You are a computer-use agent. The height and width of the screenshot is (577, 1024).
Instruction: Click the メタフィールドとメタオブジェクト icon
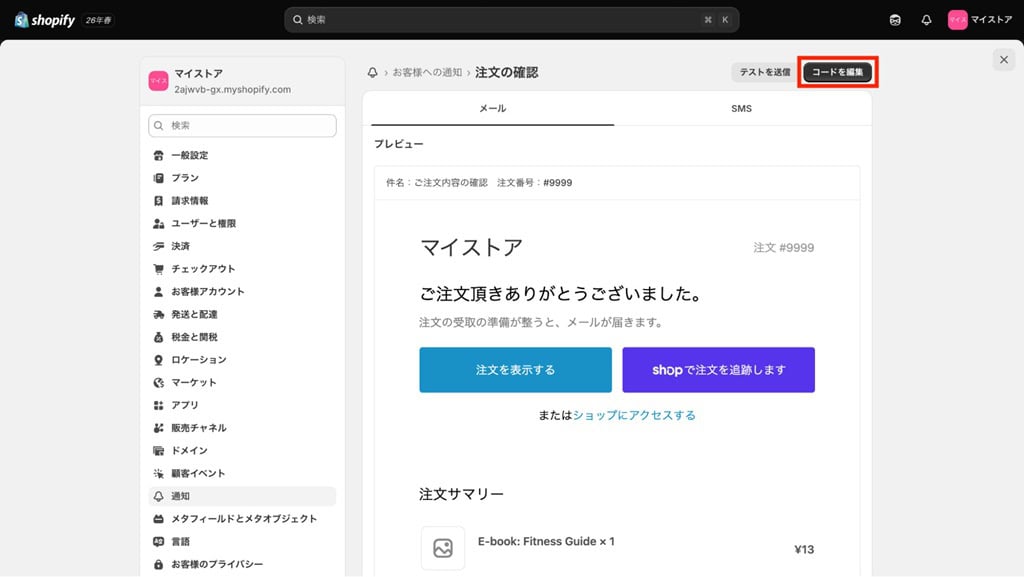(158, 519)
